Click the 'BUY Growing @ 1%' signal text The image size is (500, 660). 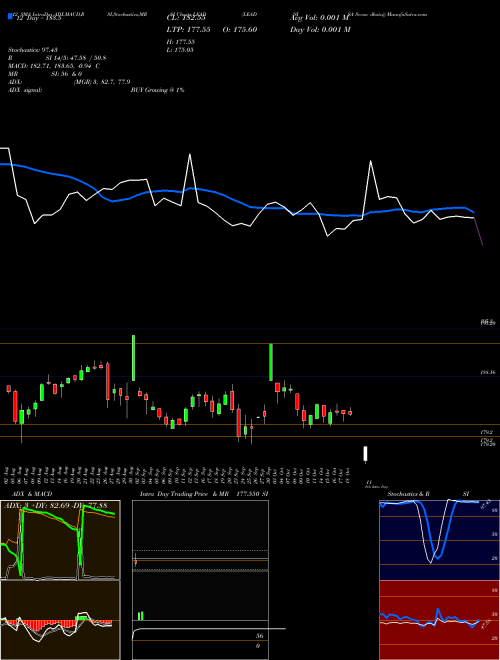[x=157, y=90]
